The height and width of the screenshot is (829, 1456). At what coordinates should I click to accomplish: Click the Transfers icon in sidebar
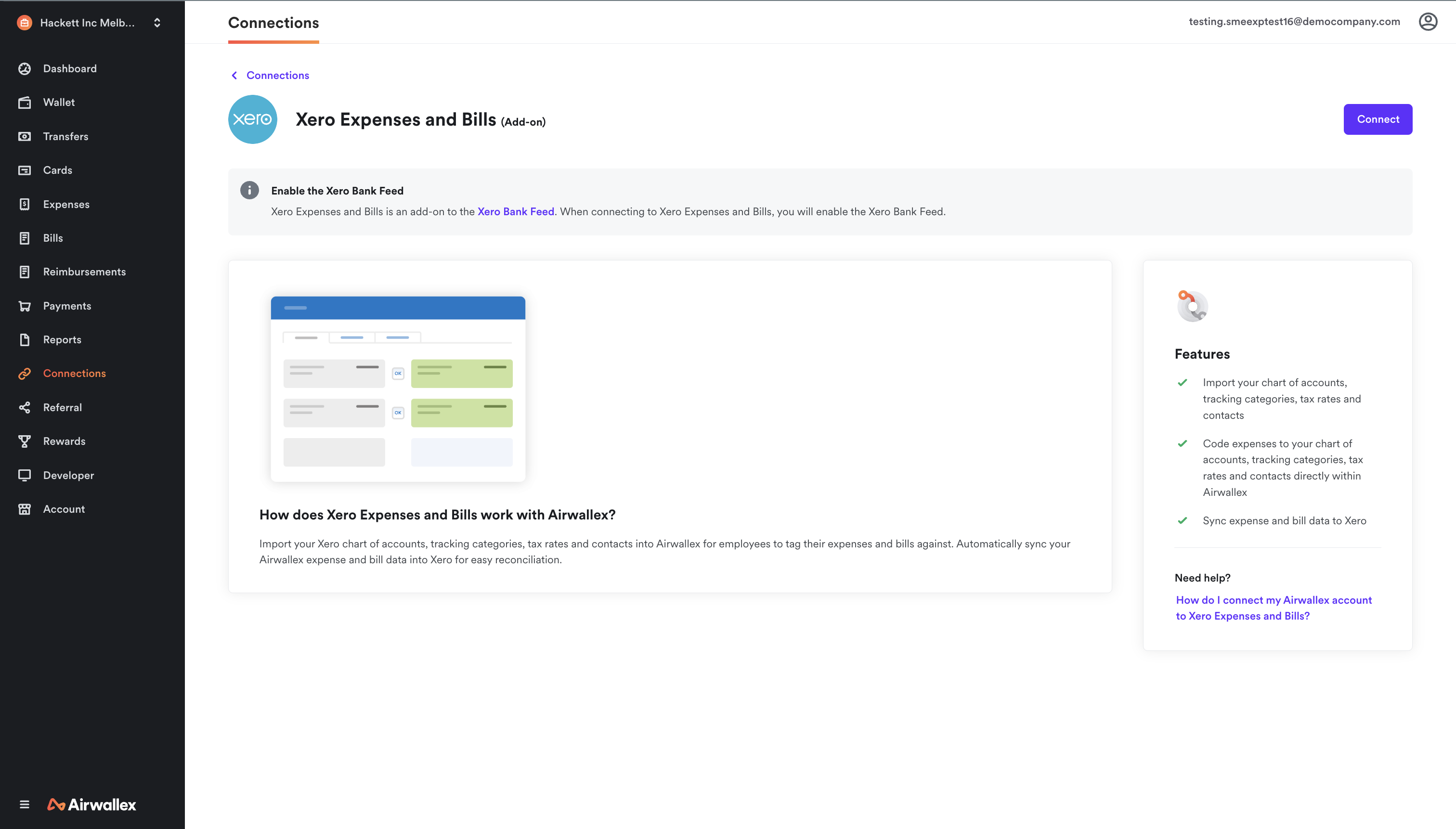25,136
